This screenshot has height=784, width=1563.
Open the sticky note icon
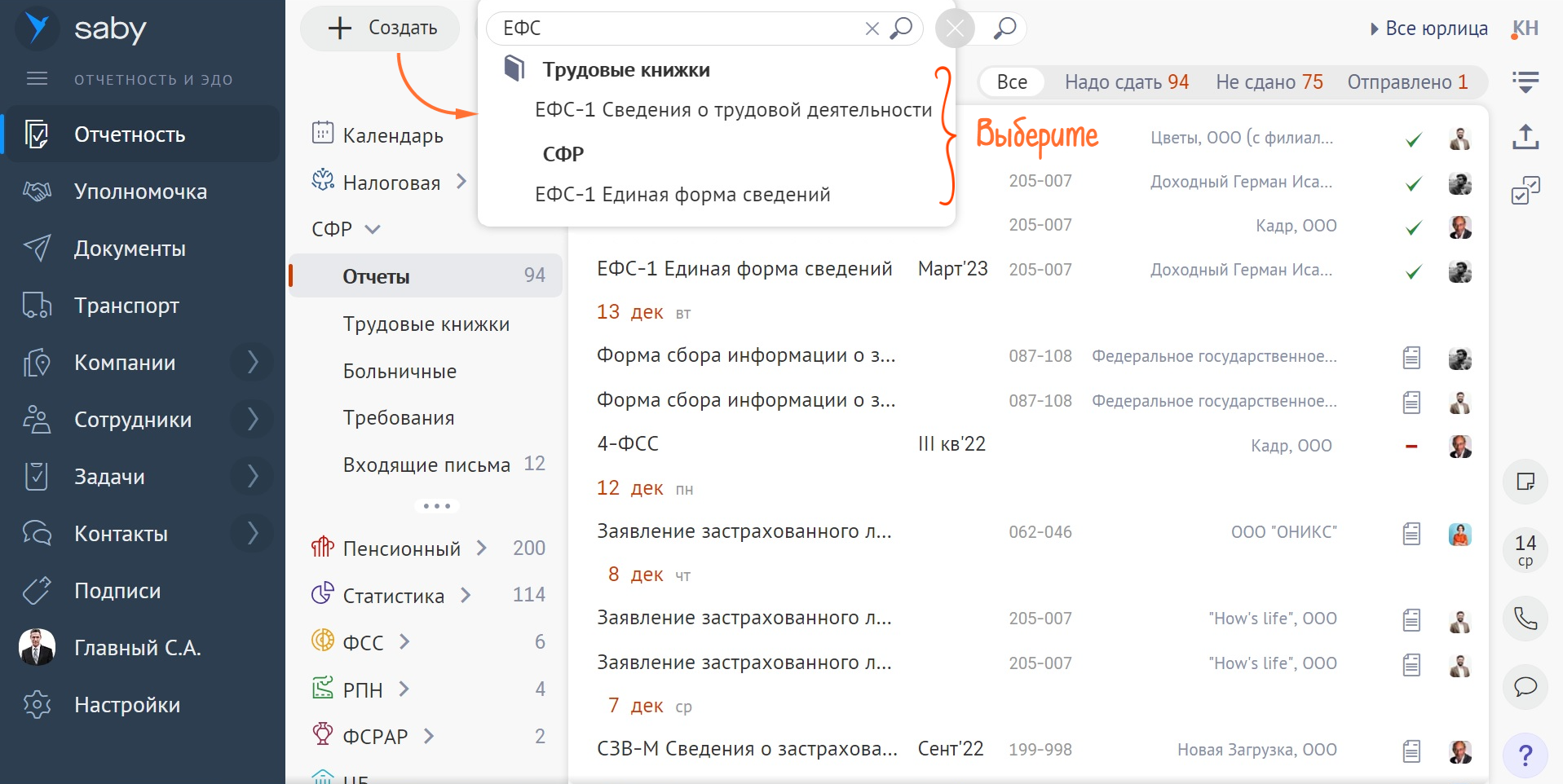(1525, 482)
